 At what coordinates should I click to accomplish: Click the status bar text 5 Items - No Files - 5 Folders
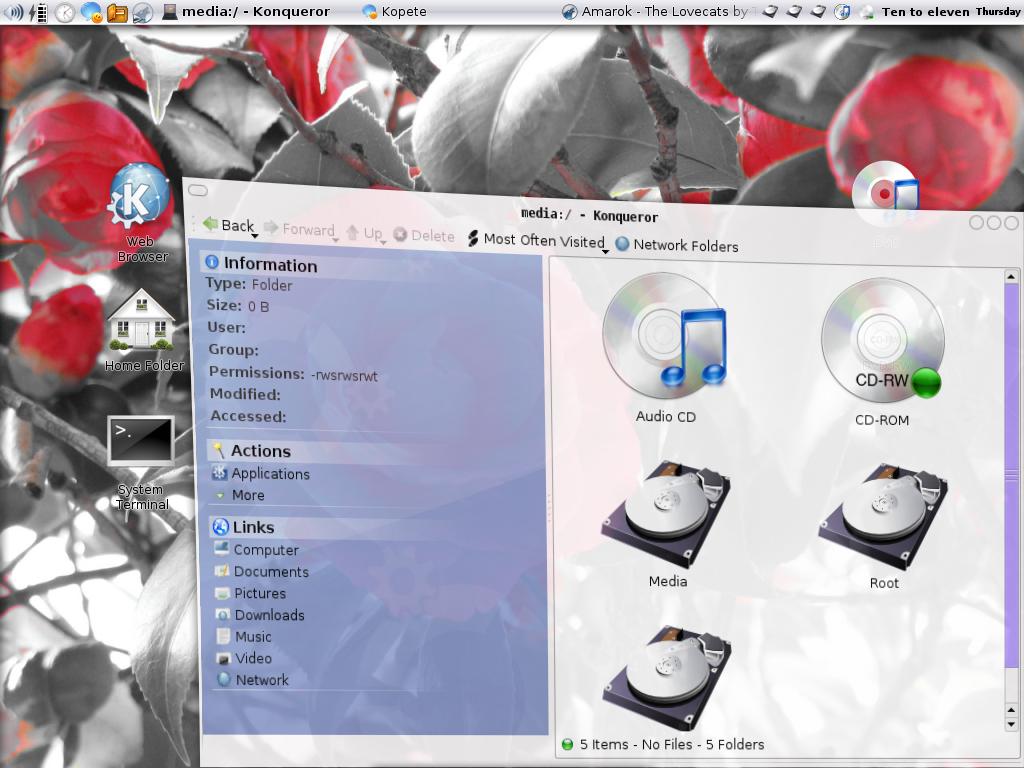(x=671, y=744)
